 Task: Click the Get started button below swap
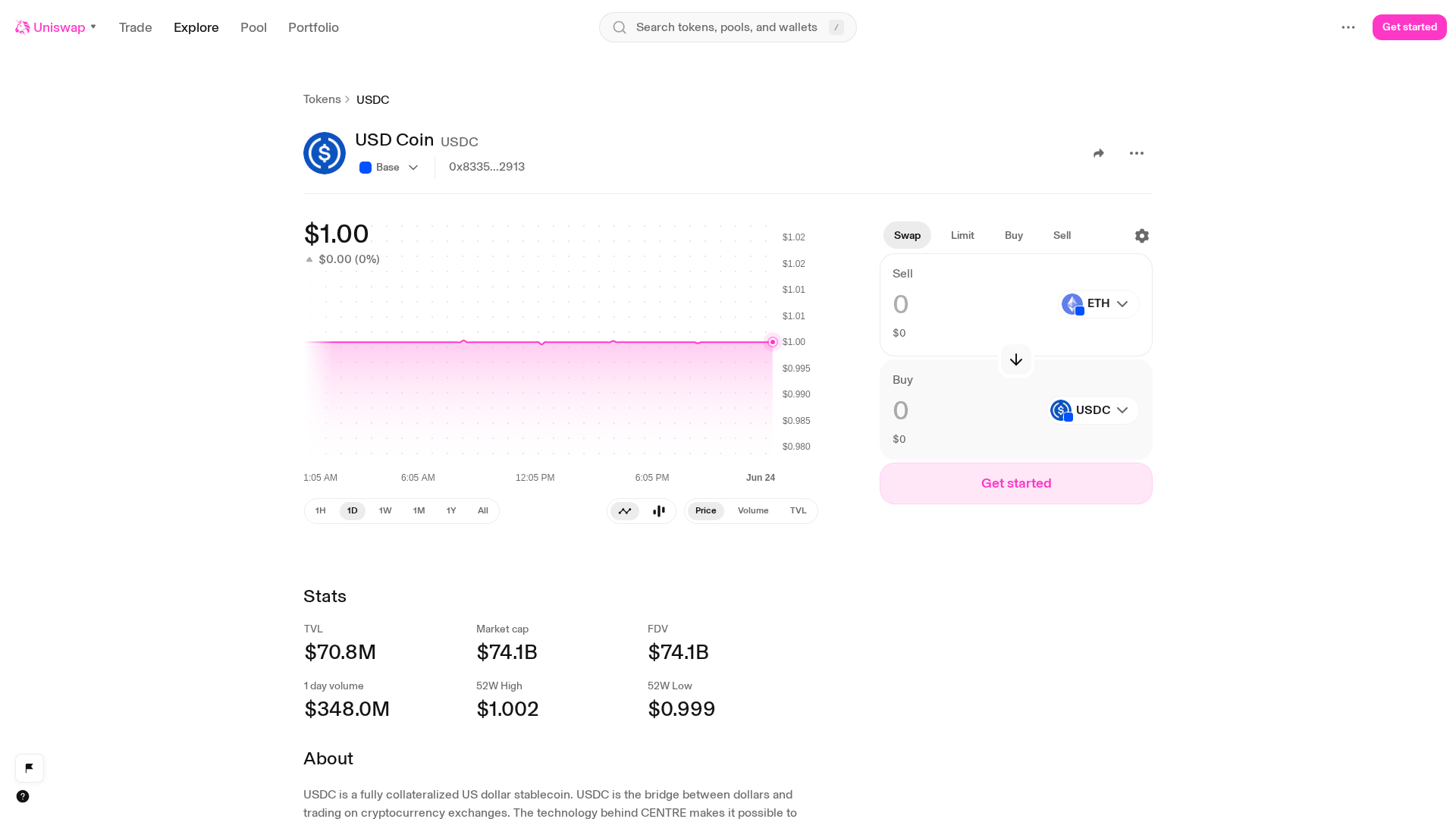pyautogui.click(x=1016, y=484)
